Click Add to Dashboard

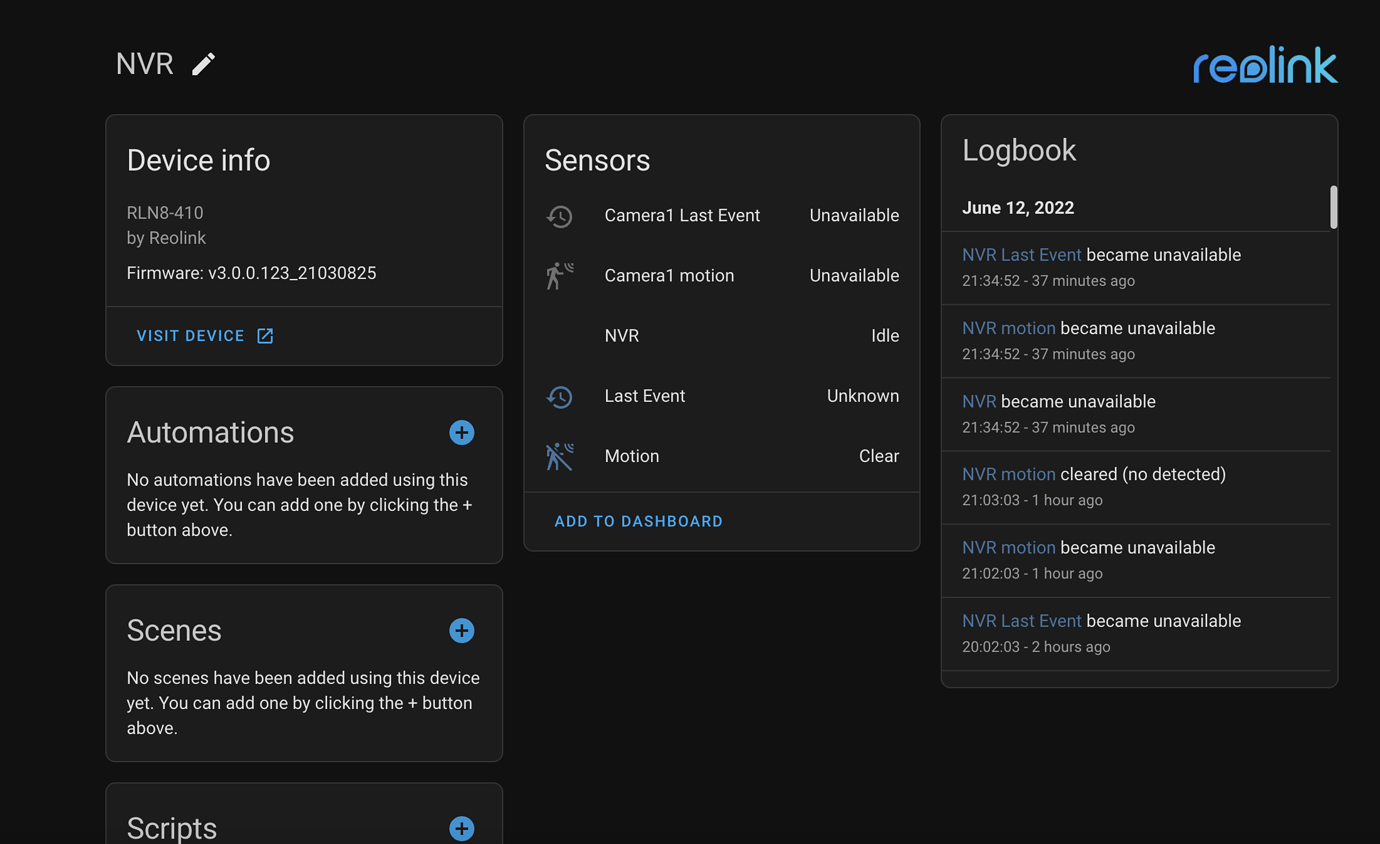[x=638, y=521]
